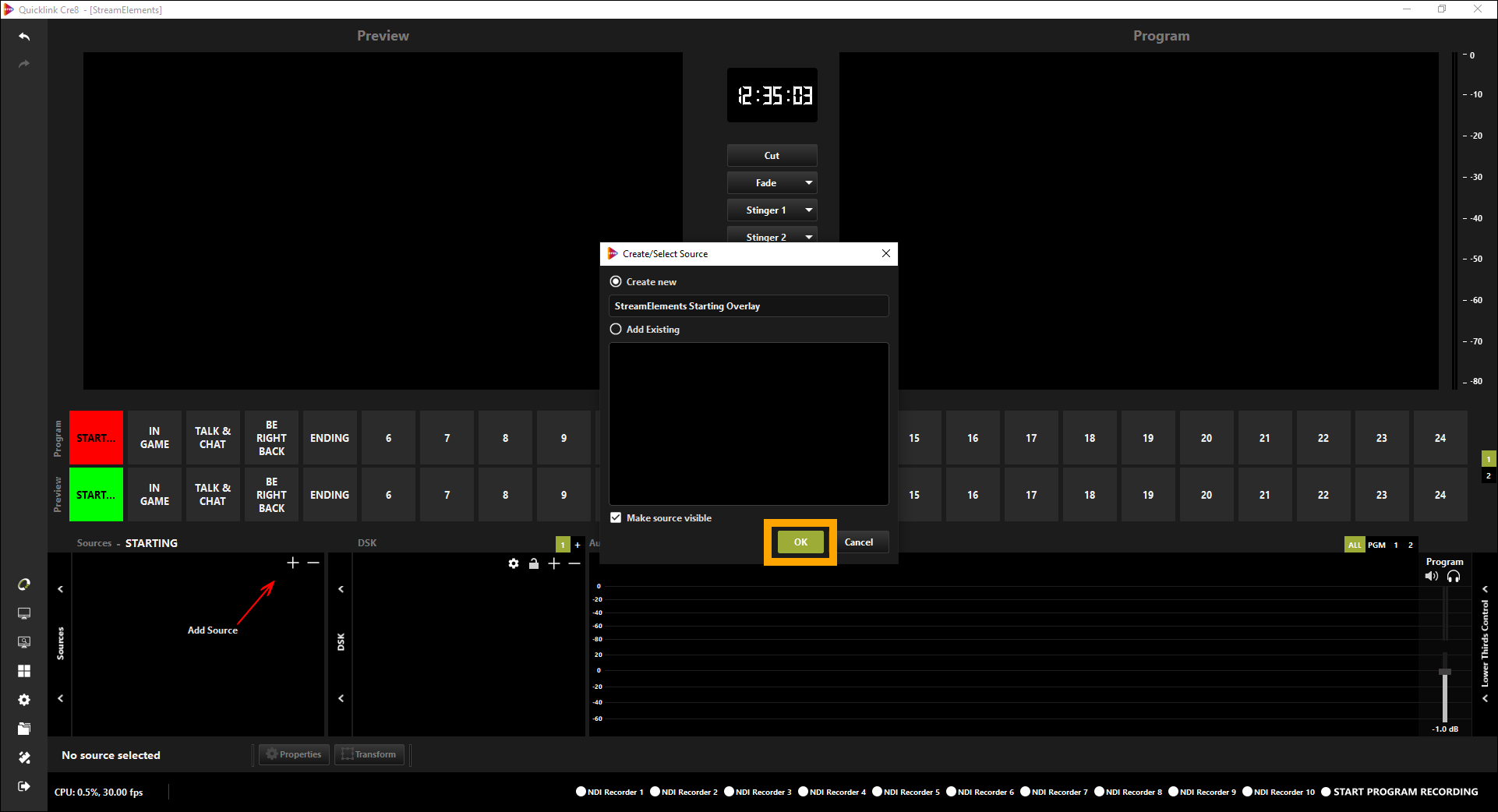The height and width of the screenshot is (812, 1498).
Task: Open the Fade transition dropdown arrow
Action: tap(809, 183)
